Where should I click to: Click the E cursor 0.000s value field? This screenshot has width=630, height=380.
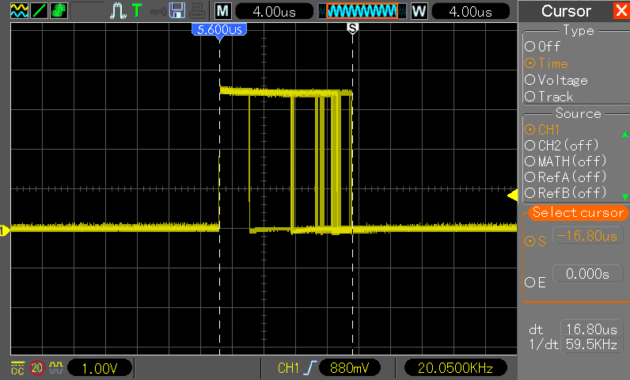587,274
